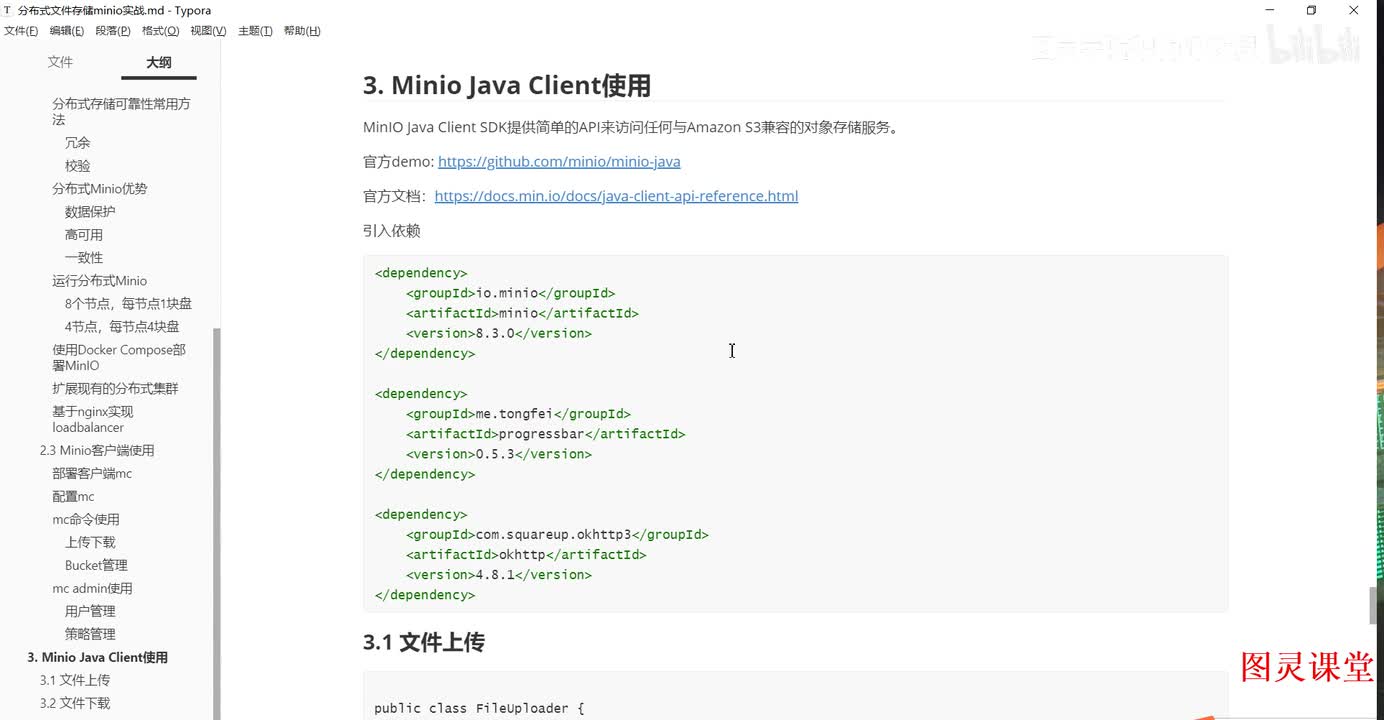
Task: Minimize the Typora window
Action: 1270,10
